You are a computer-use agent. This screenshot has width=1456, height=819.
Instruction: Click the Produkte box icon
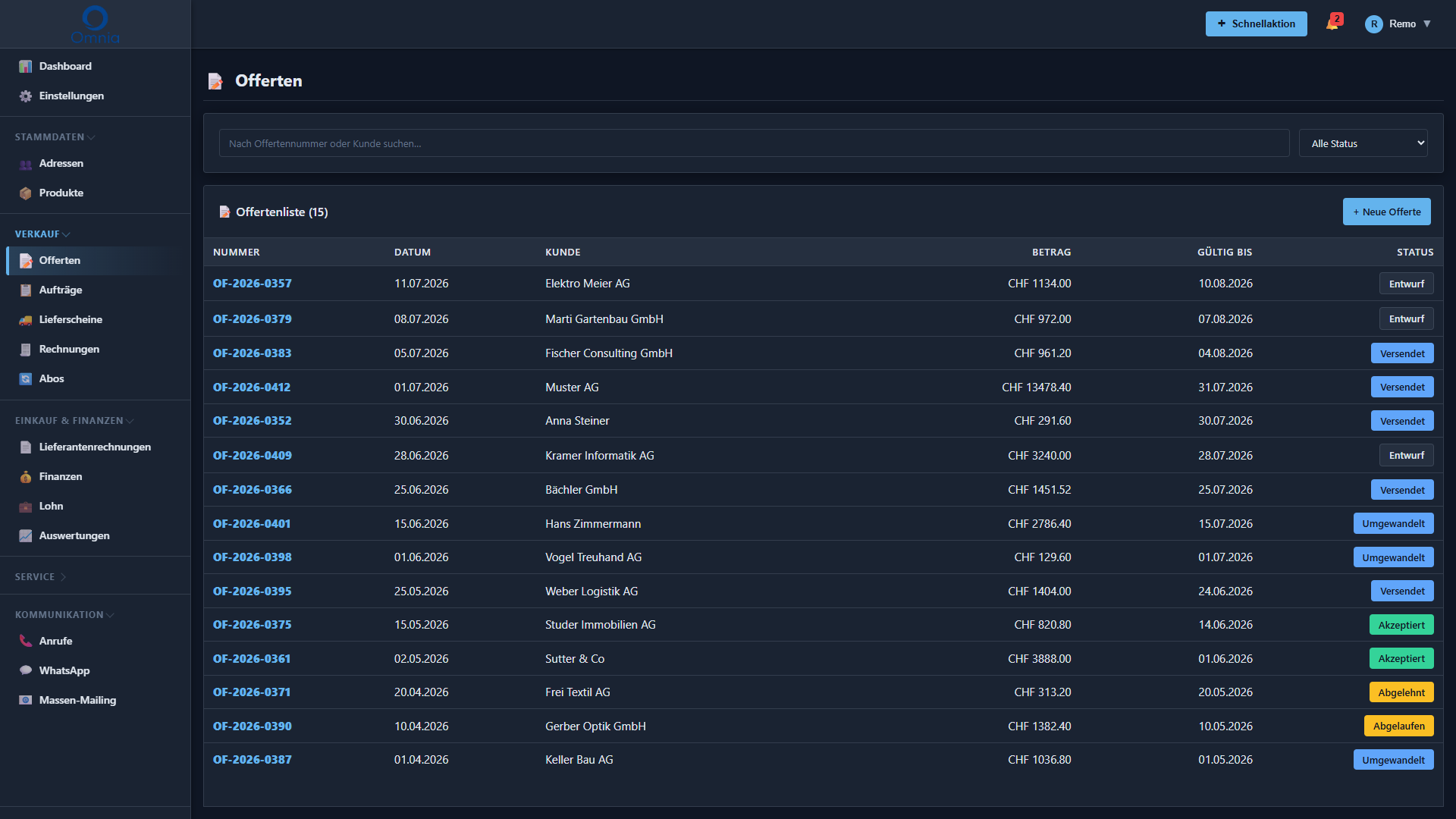click(x=26, y=193)
